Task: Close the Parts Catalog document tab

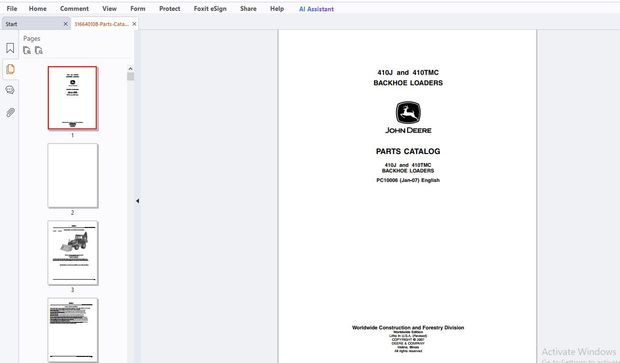Action: click(x=134, y=24)
